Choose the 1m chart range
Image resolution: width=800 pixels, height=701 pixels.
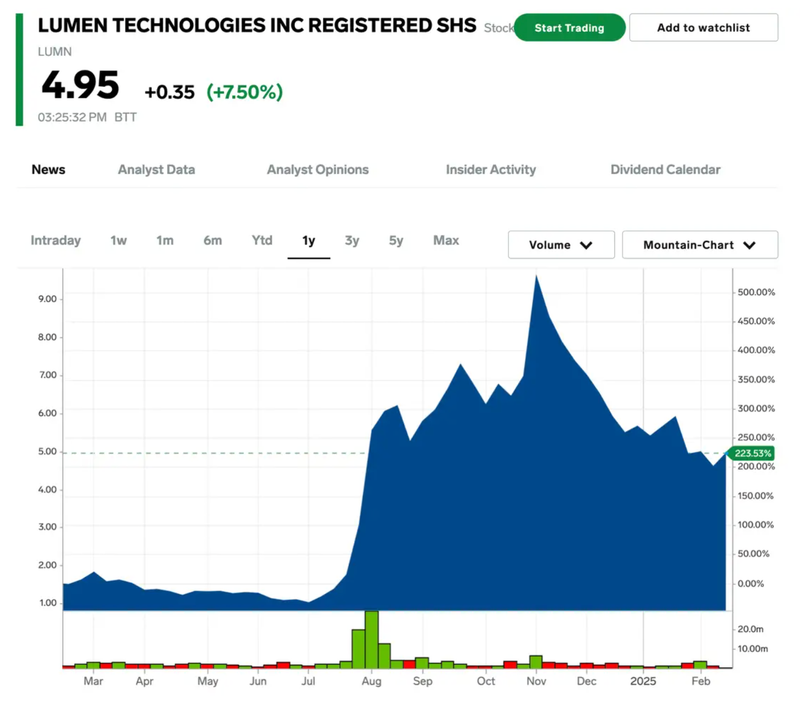coord(165,240)
